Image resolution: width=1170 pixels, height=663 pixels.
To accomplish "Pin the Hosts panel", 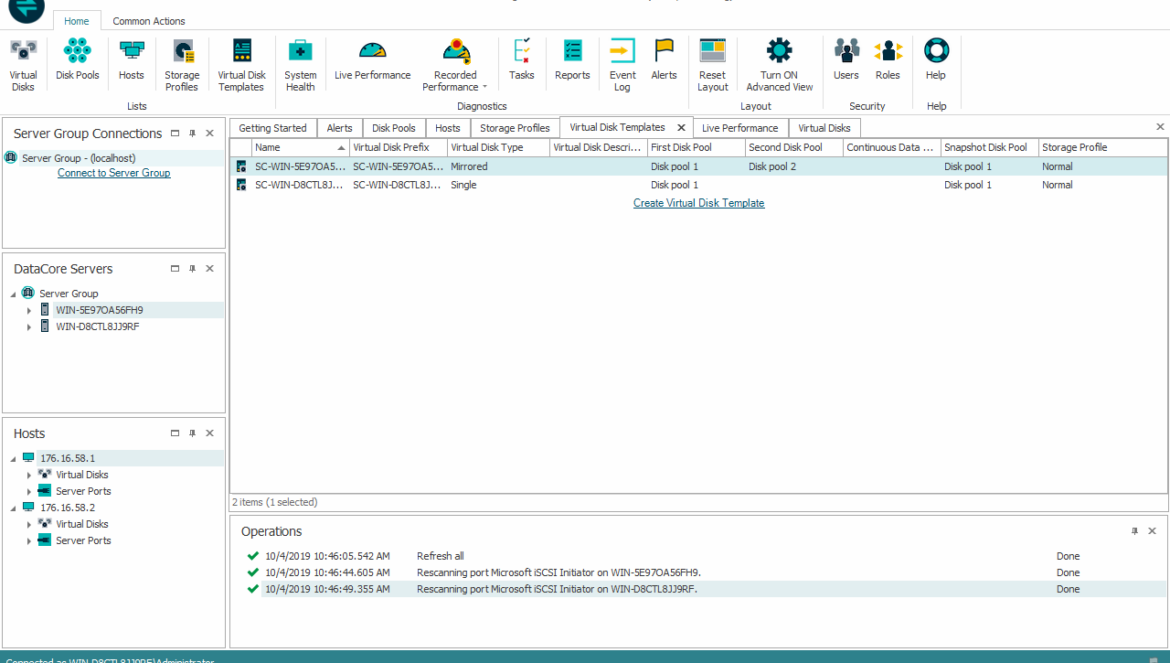I will [193, 433].
